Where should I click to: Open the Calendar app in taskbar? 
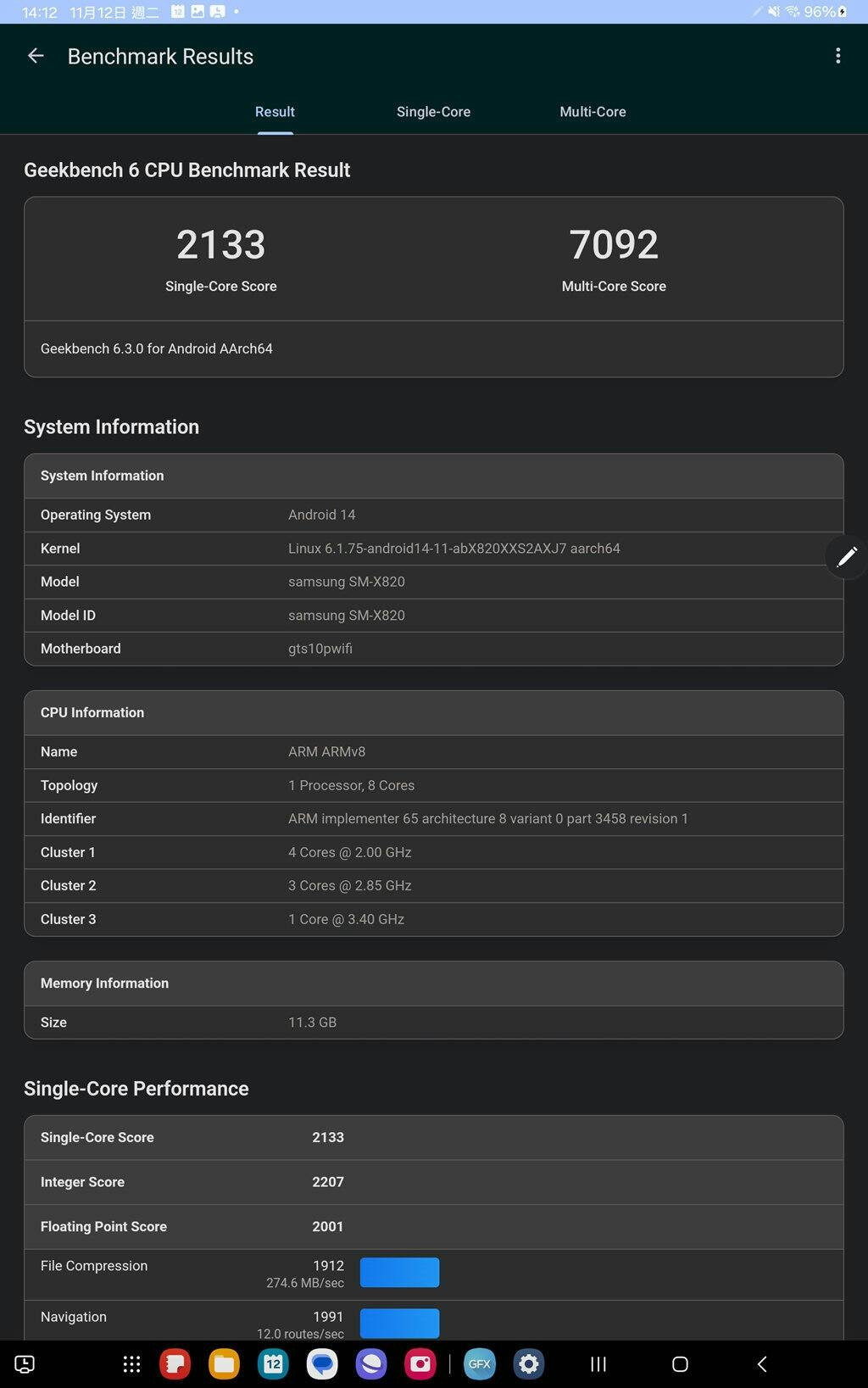273,1363
